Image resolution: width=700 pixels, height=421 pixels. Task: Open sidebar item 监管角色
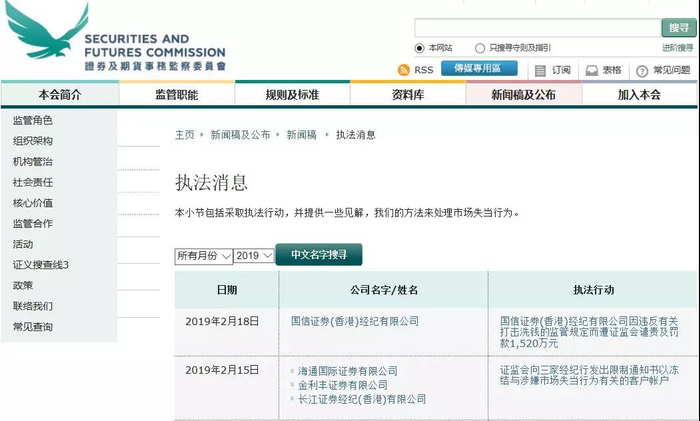[x=33, y=120]
